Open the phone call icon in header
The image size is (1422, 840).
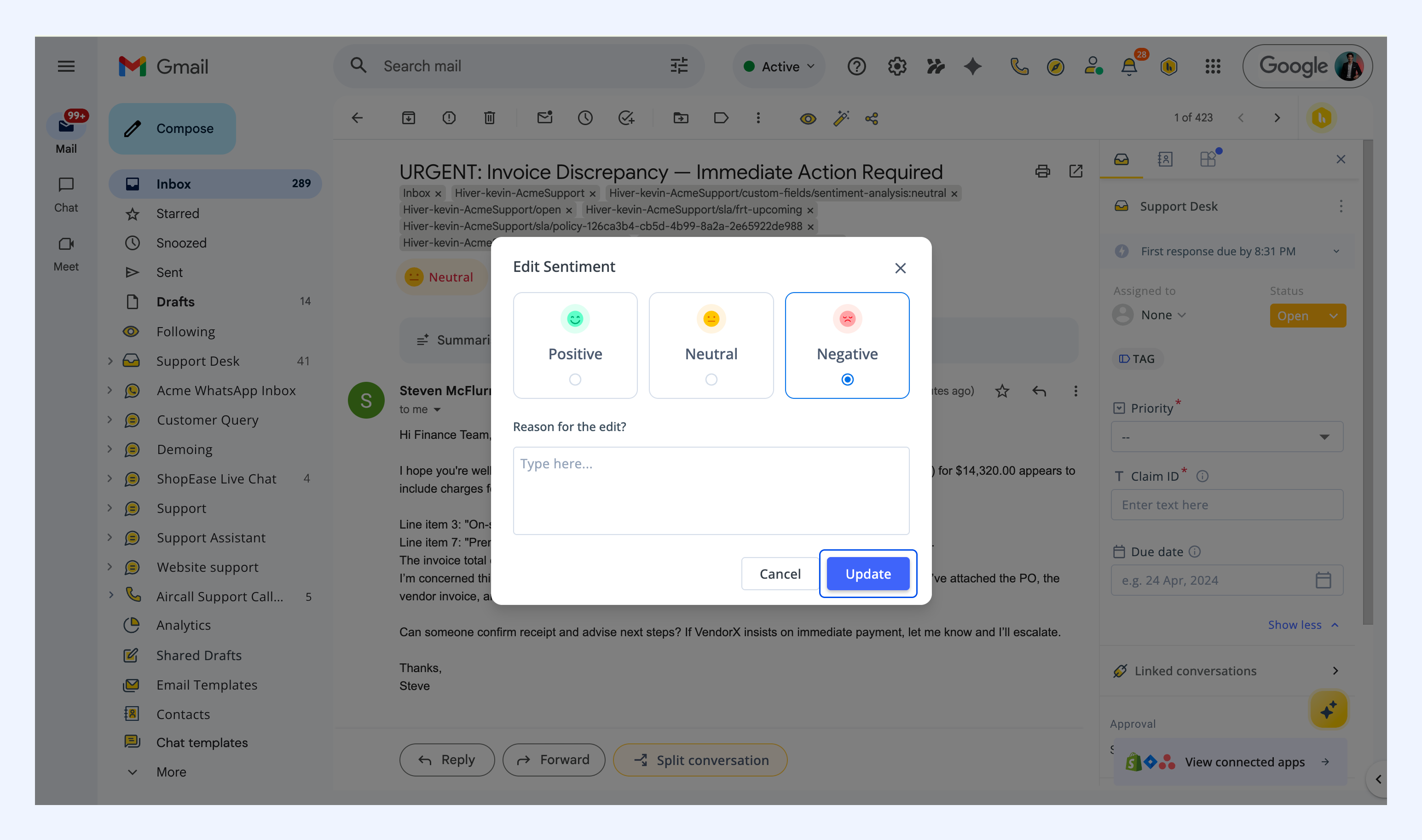click(x=1019, y=66)
